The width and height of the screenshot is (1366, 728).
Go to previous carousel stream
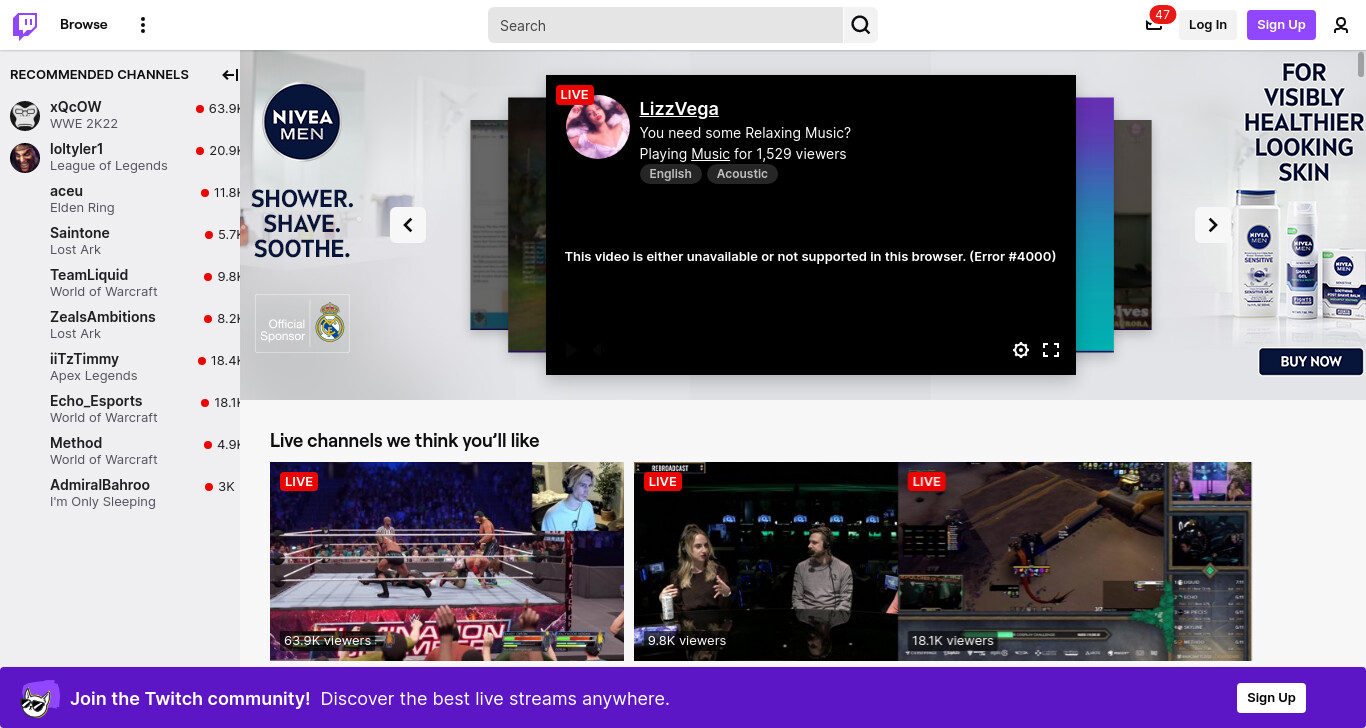[x=408, y=225]
